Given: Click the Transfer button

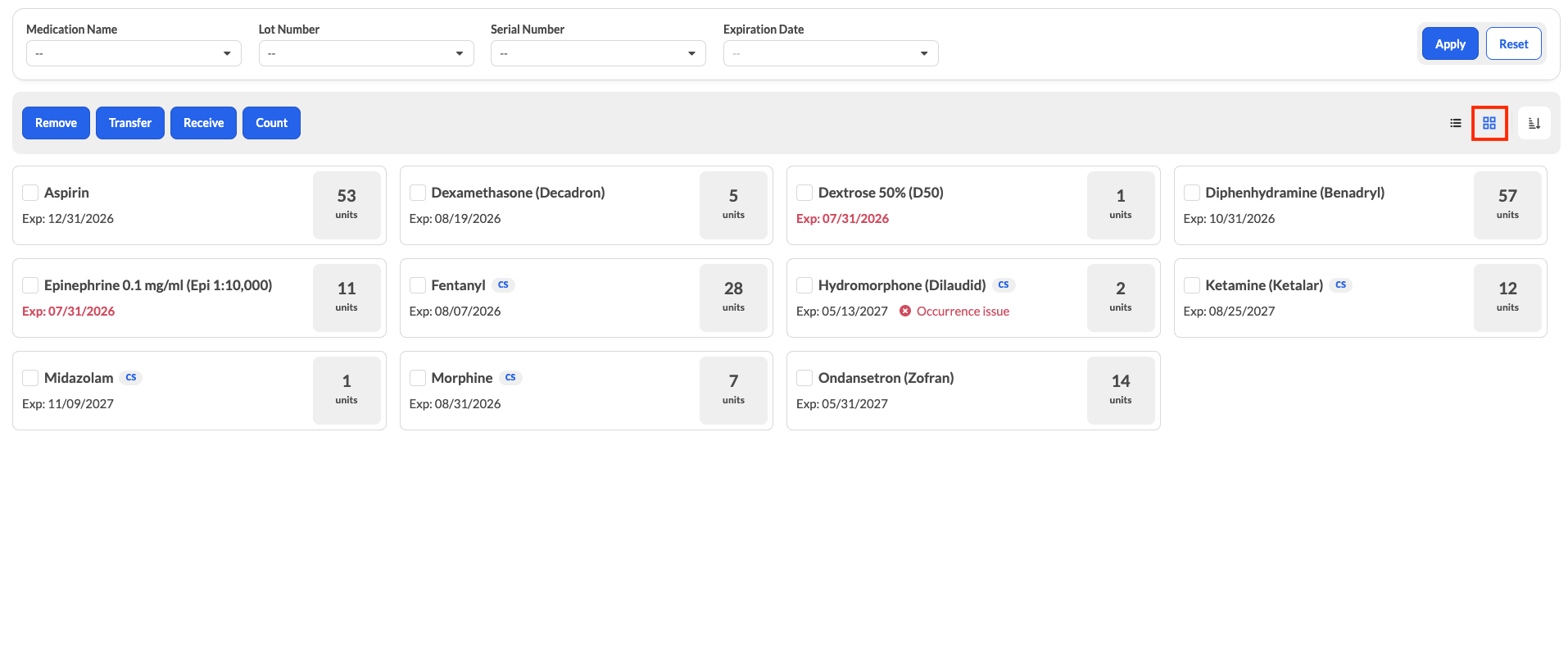Looking at the screenshot, I should (130, 123).
